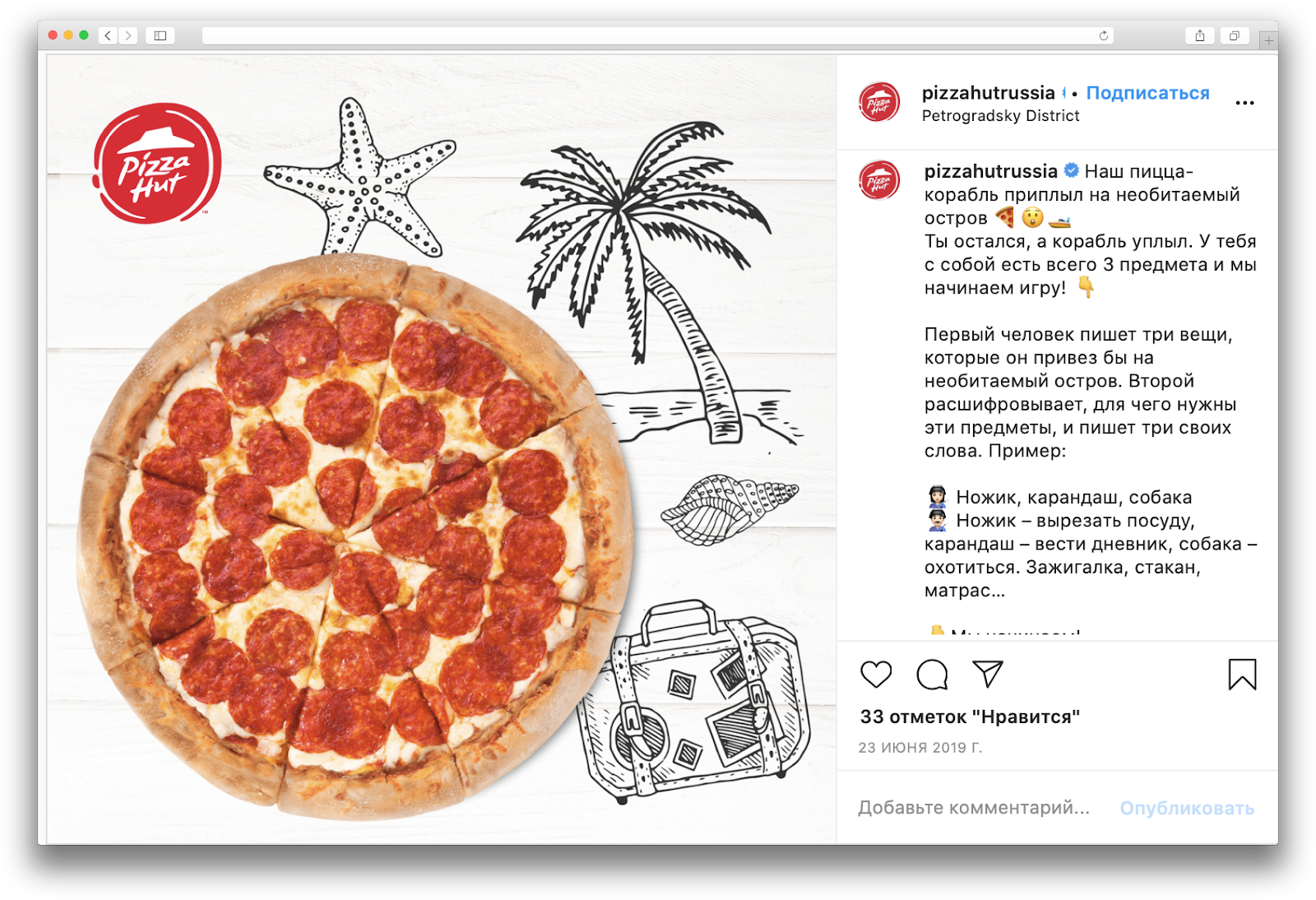1316x900 pixels.
Task: Click the pepperoni pizza post image
Action: [442, 449]
